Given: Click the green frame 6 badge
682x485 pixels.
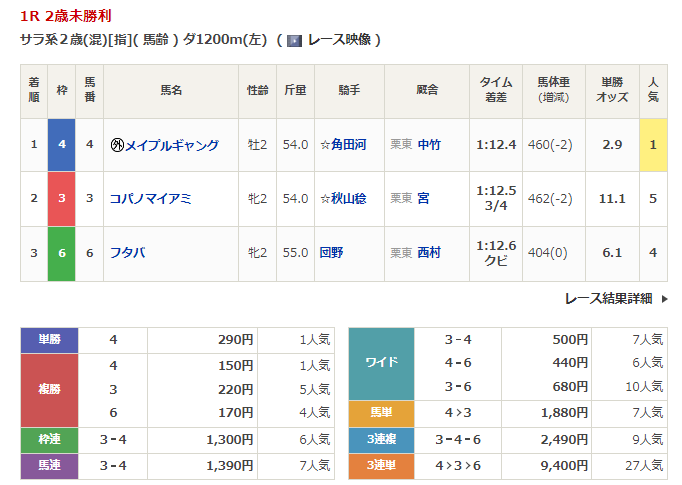Looking at the screenshot, I should point(61,253).
